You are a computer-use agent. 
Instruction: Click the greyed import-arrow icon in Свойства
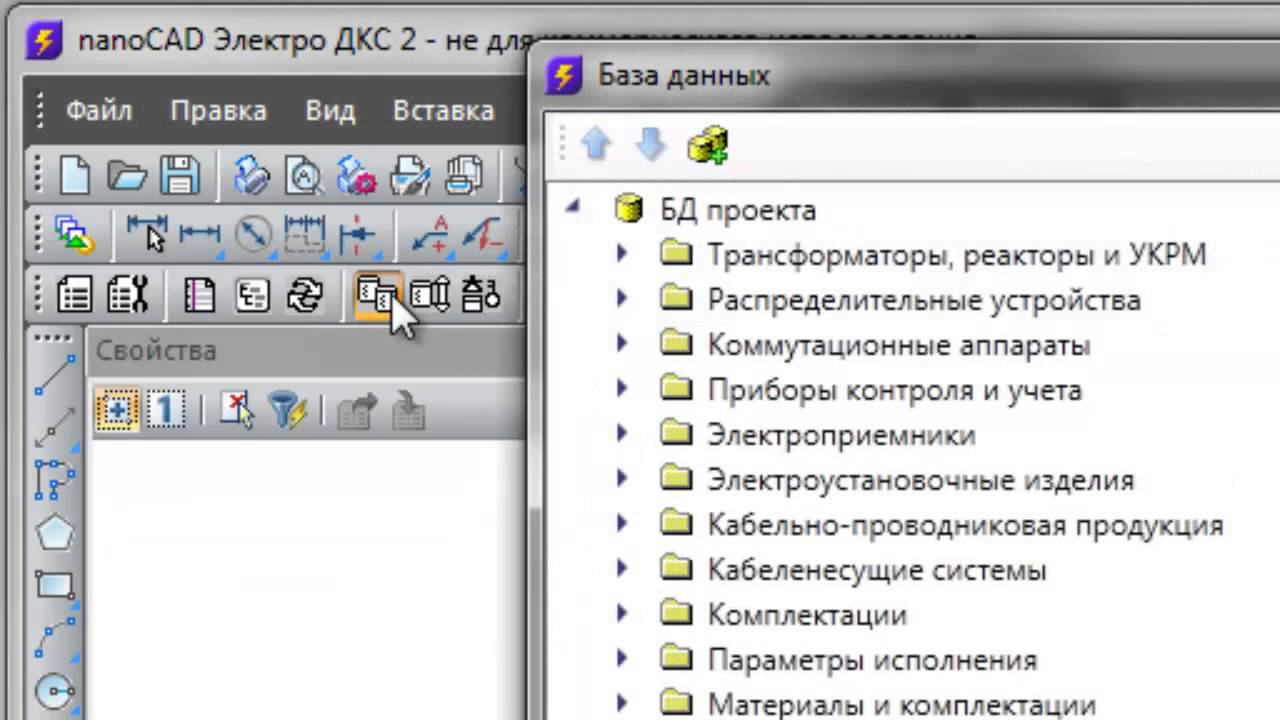click(x=408, y=411)
